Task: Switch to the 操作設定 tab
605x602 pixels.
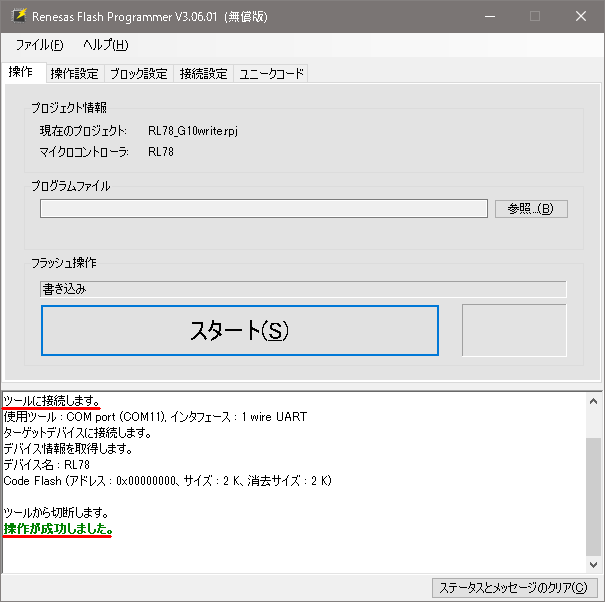Action: pos(74,73)
